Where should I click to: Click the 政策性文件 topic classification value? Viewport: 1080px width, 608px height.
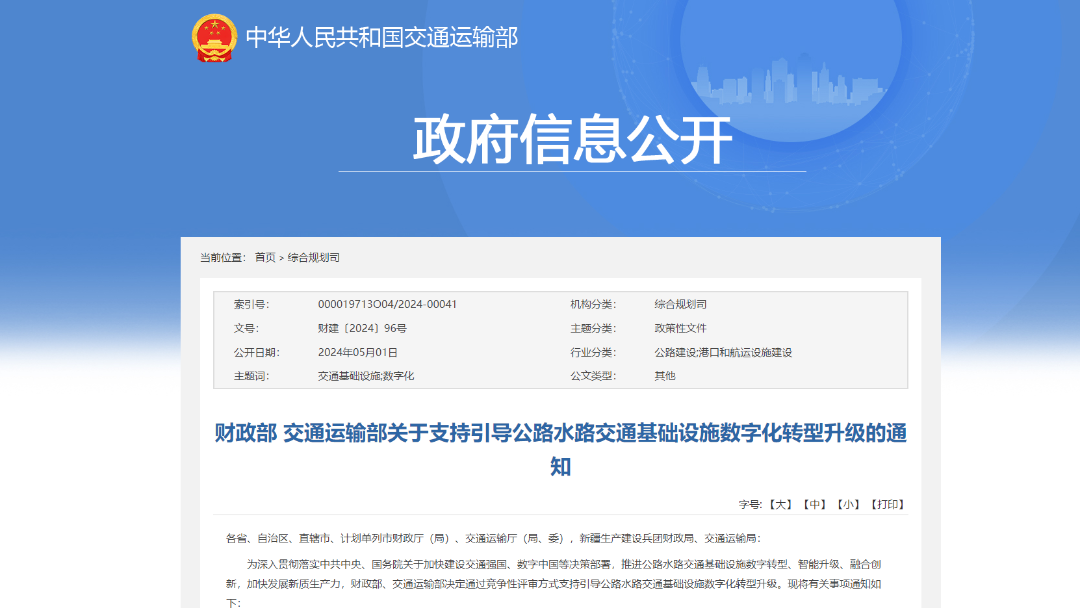point(680,328)
